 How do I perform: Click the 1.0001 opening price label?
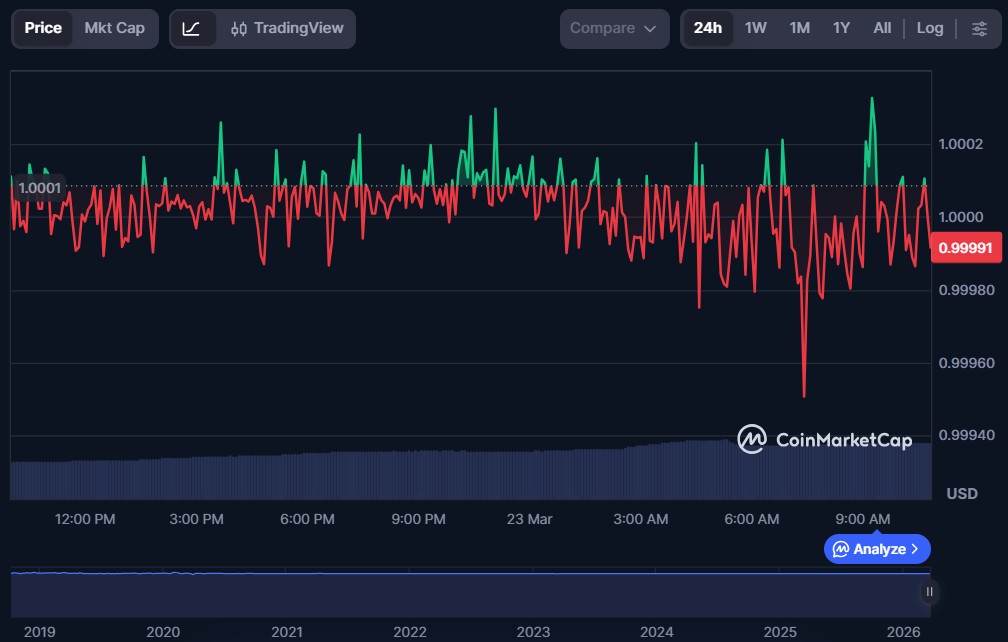[40, 187]
